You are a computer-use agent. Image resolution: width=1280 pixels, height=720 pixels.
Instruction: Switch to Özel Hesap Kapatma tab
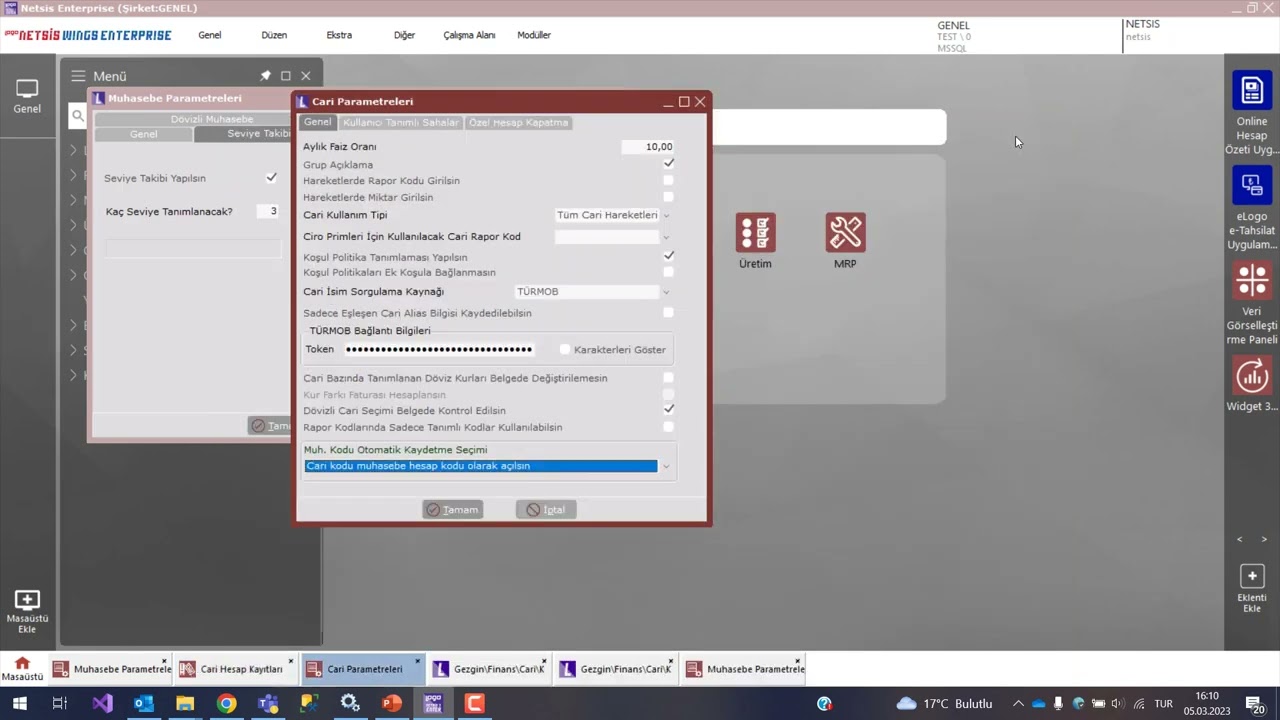tap(518, 122)
